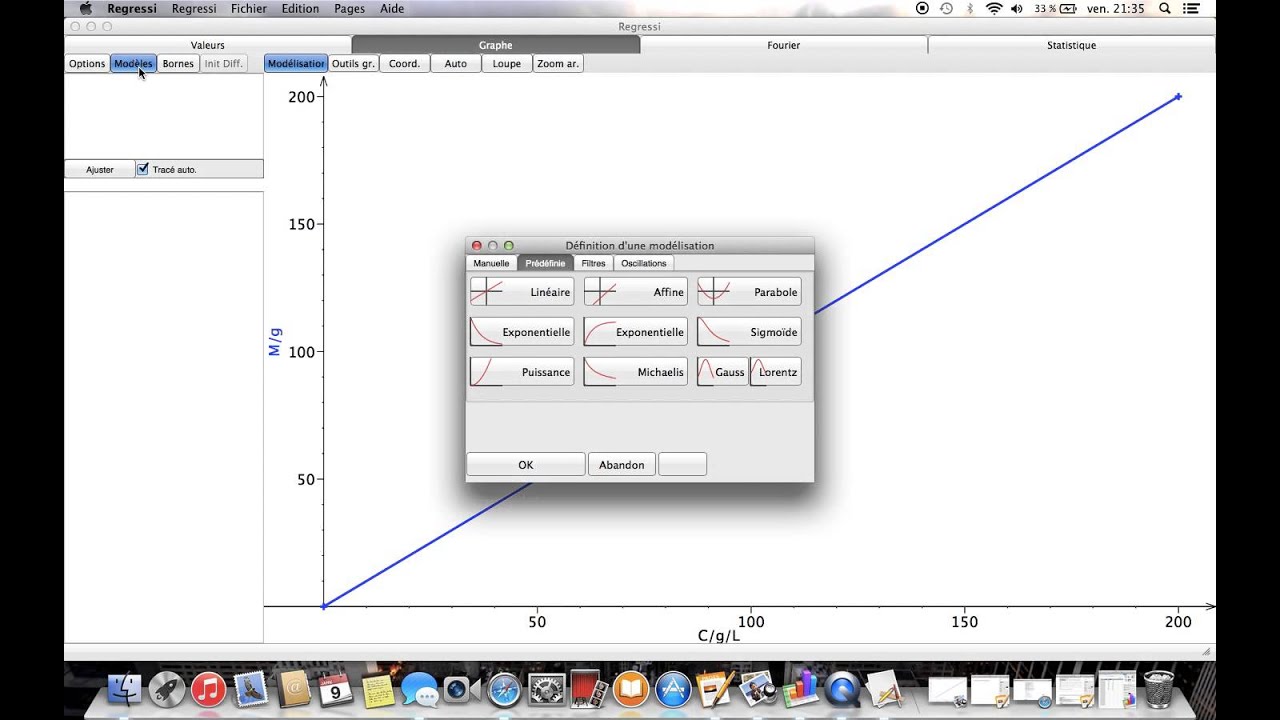The width and height of the screenshot is (1280, 720).
Task: Click the Modèles button
Action: pos(133,63)
